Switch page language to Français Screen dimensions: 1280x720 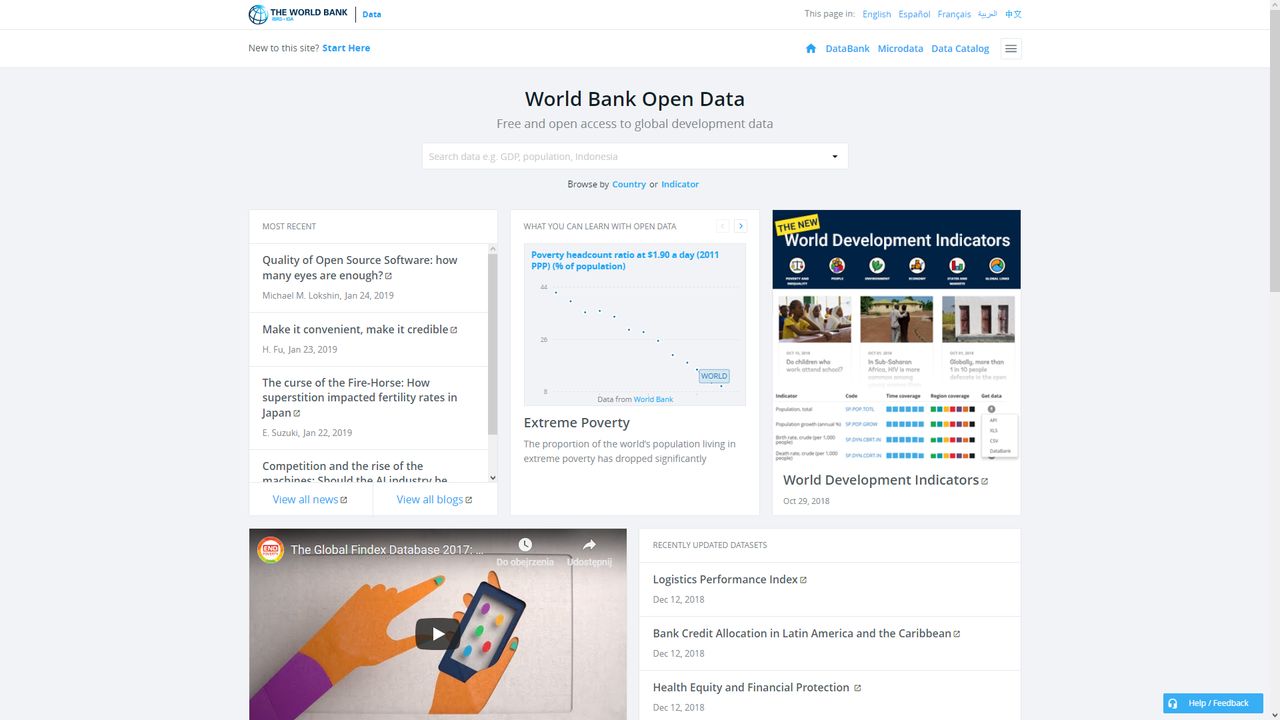(954, 14)
